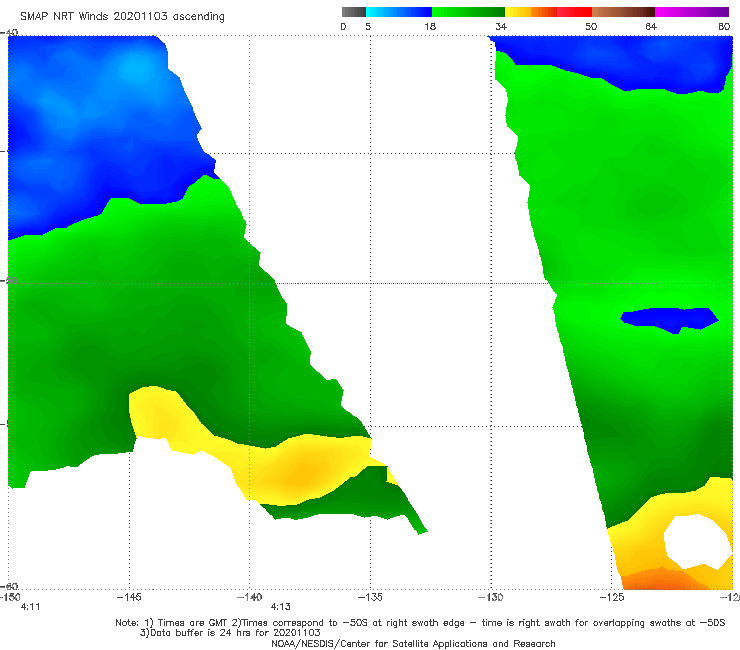The height and width of the screenshot is (650, 740).
Task: Click the '34' label under the color bar
Action: [501, 26]
